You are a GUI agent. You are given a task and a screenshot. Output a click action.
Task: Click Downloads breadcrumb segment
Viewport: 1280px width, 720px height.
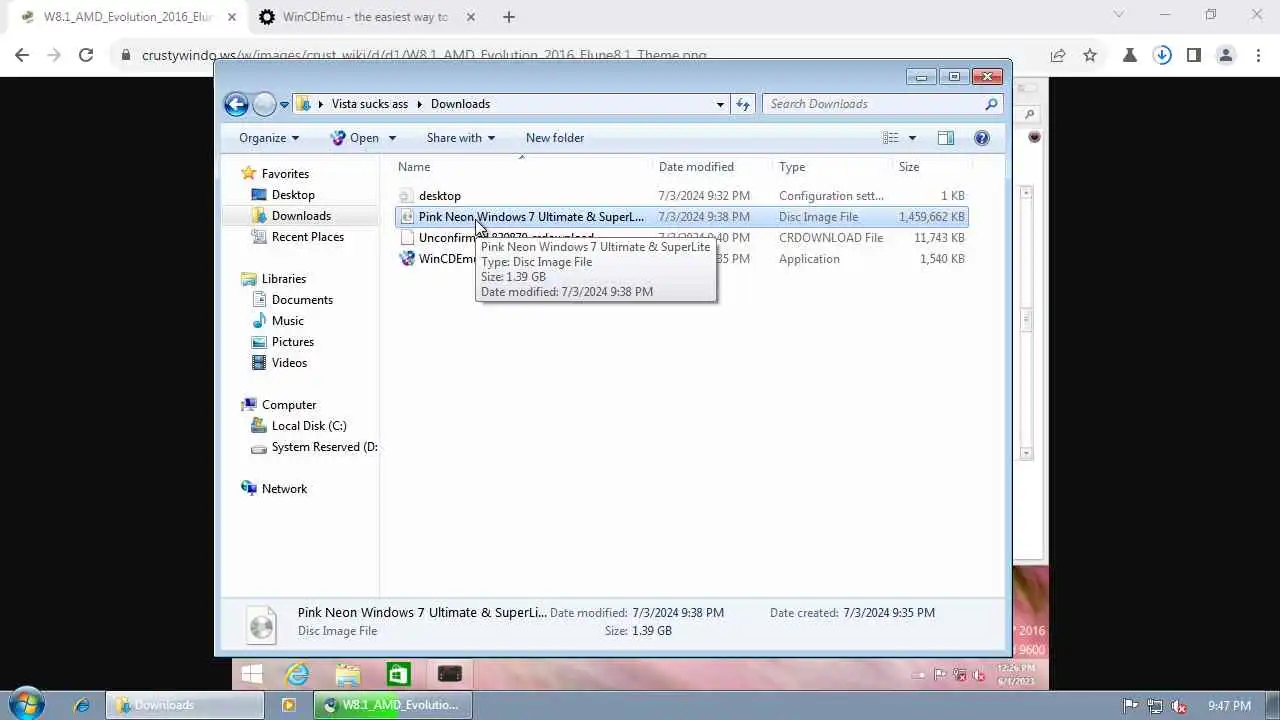[460, 104]
